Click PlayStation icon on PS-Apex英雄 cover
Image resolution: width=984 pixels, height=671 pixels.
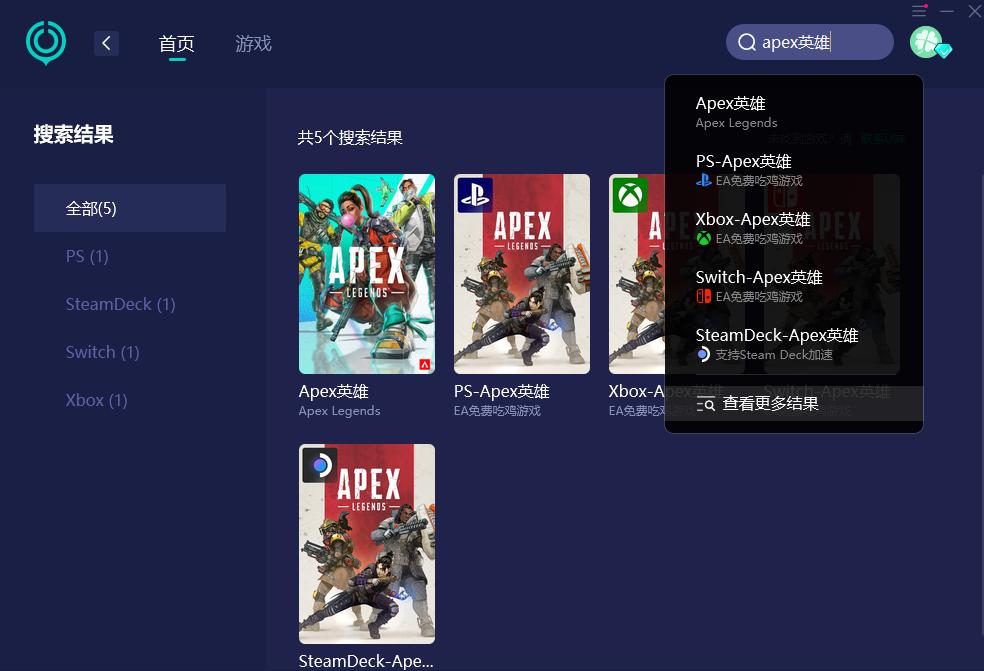coord(474,195)
